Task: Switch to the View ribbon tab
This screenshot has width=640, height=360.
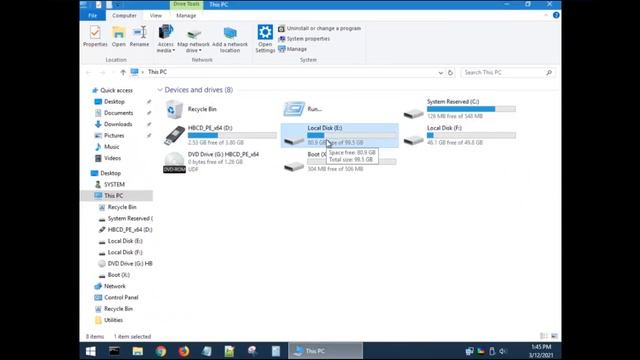Action: coord(156,16)
